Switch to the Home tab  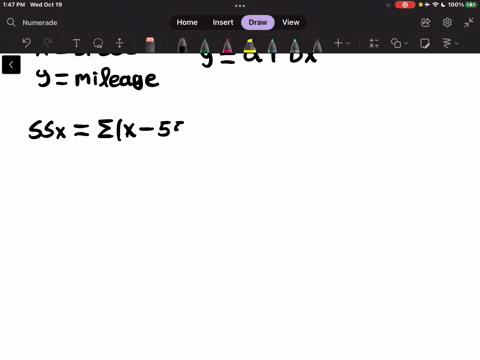point(187,22)
